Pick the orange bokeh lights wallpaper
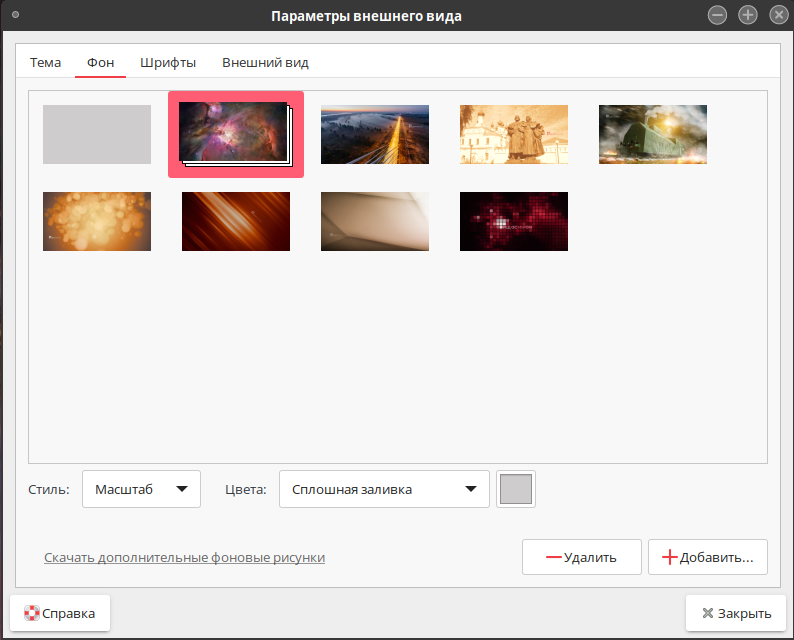The width and height of the screenshot is (794, 640). (x=97, y=221)
